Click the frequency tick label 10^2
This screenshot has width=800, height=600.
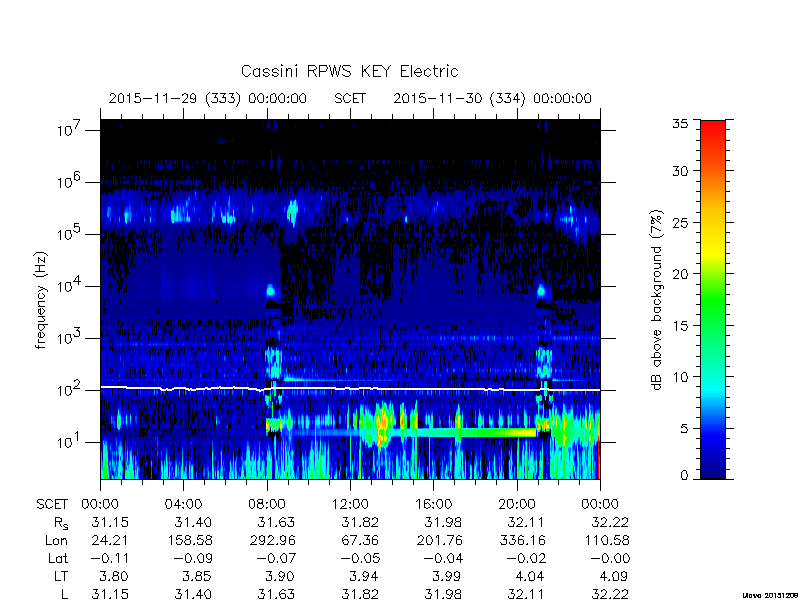coord(70,389)
